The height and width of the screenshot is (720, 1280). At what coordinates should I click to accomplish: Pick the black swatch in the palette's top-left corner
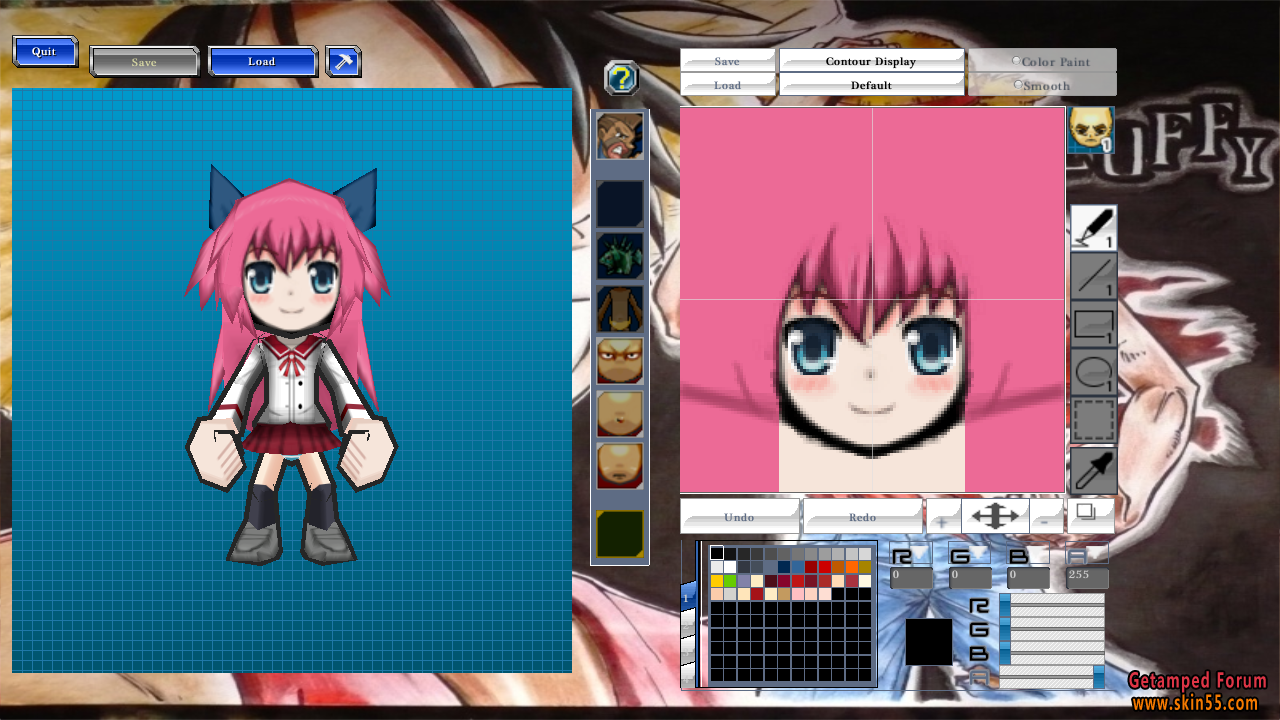717,553
